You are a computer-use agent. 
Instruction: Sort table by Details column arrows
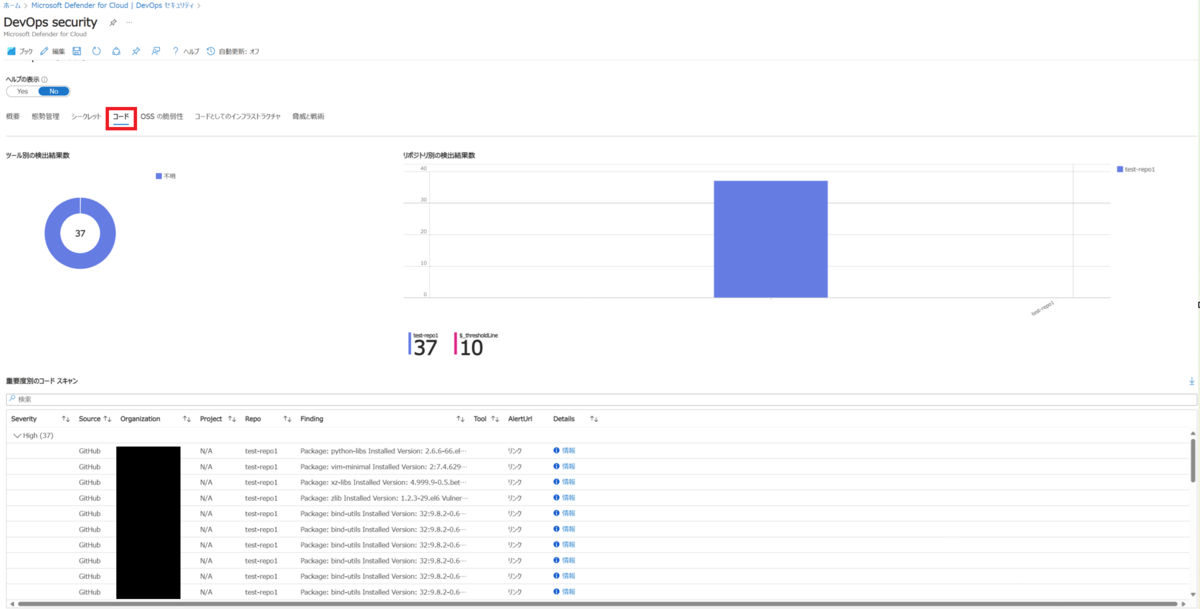tap(594, 419)
